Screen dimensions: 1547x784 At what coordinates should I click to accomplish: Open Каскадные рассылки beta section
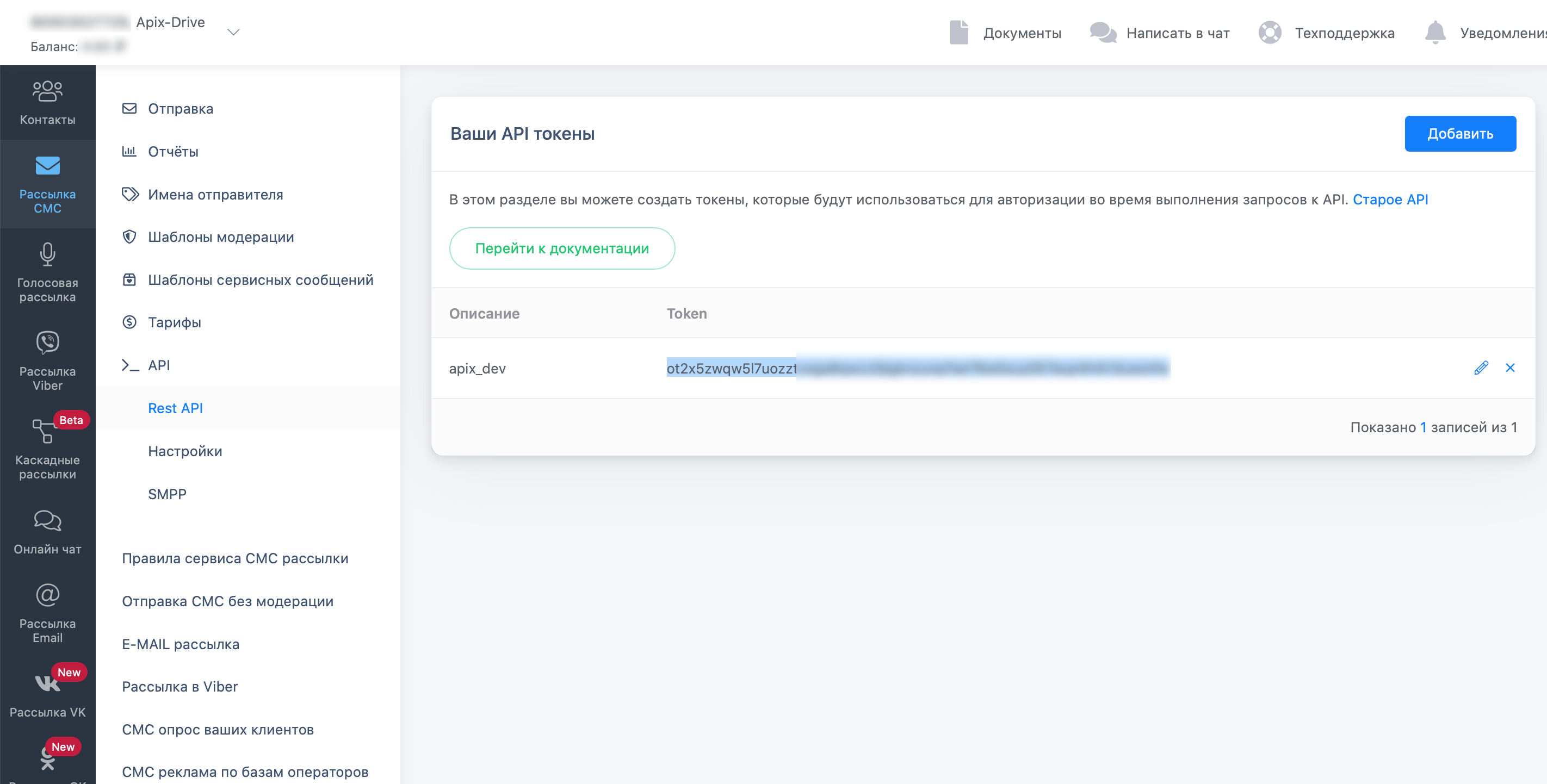[47, 449]
